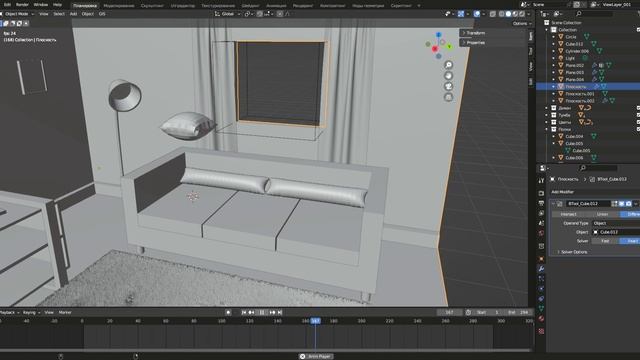
Task: Open the Operand Type Object dropdown
Action: pyautogui.click(x=616, y=223)
